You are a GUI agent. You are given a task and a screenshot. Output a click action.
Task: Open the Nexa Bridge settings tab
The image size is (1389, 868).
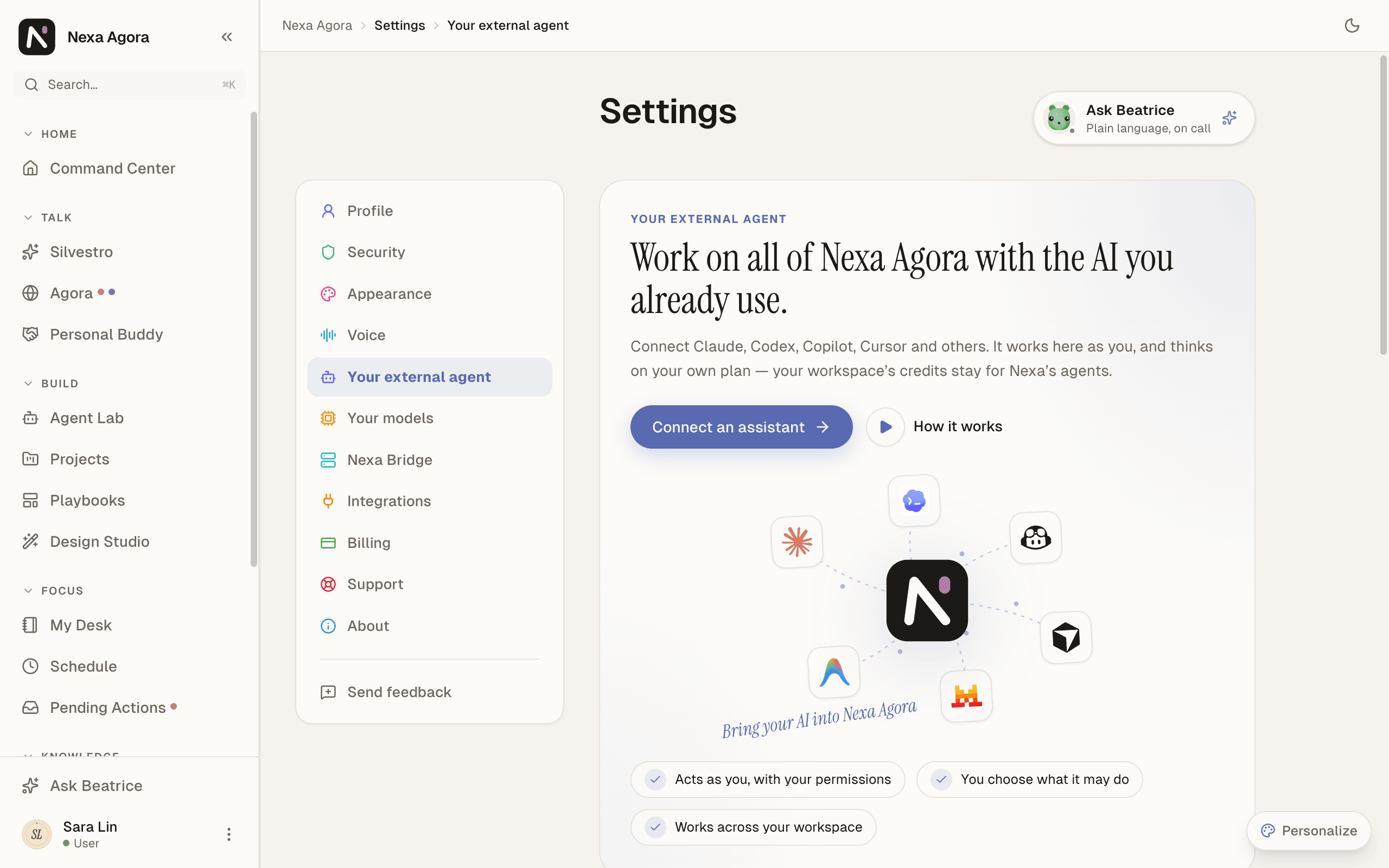[x=429, y=460]
